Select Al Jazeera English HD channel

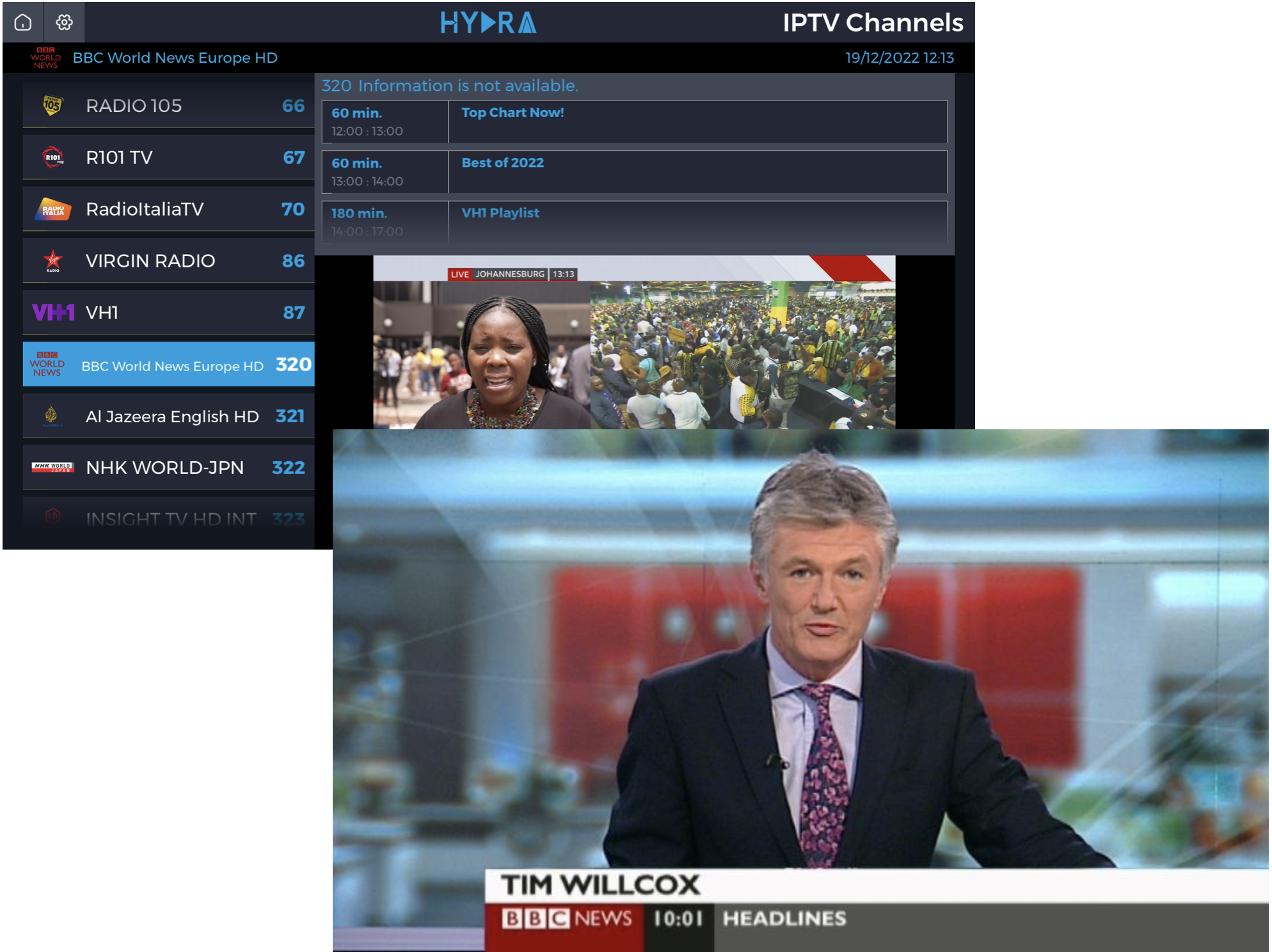click(x=169, y=416)
